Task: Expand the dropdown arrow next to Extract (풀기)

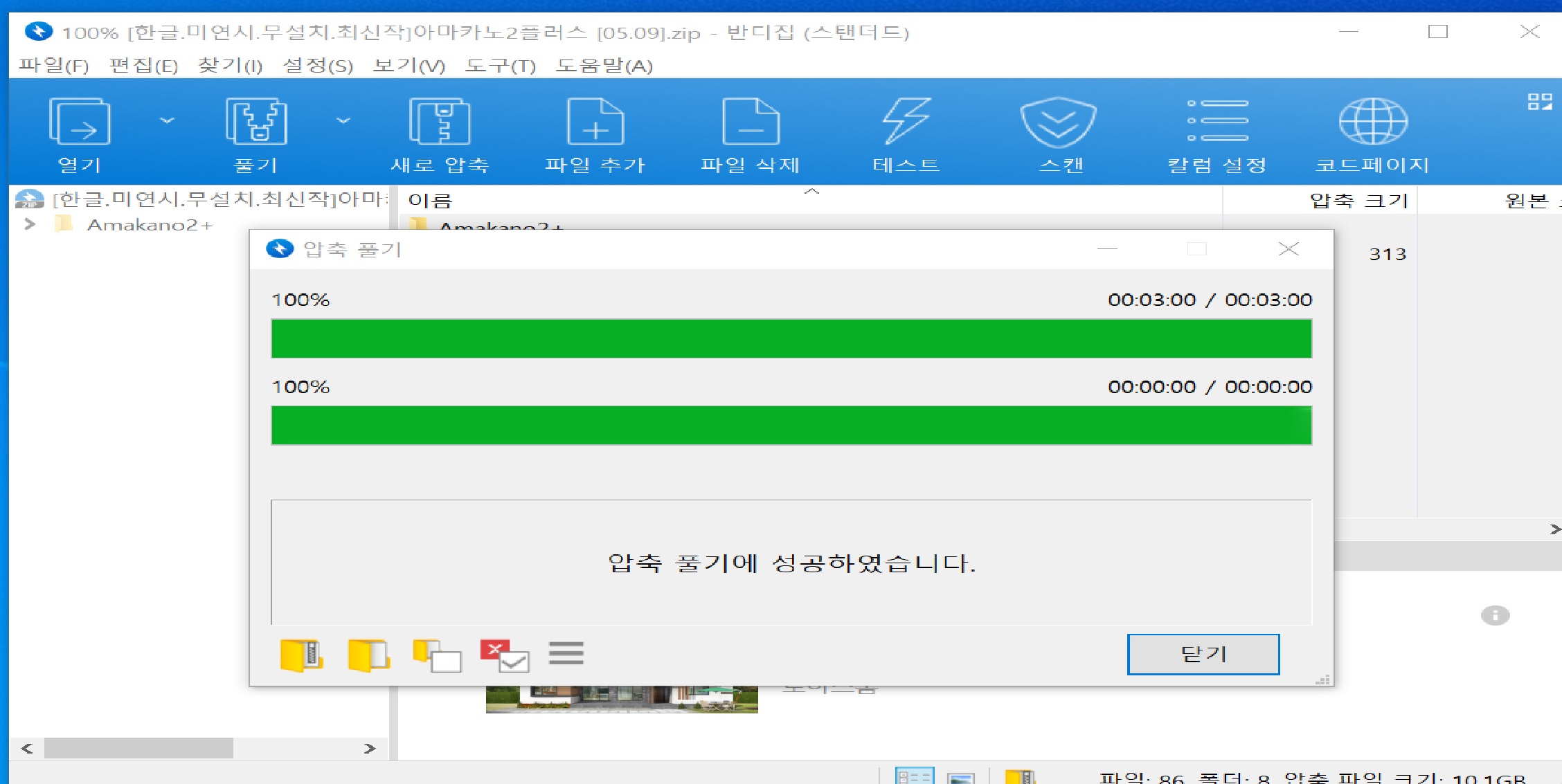Action: pyautogui.click(x=343, y=120)
